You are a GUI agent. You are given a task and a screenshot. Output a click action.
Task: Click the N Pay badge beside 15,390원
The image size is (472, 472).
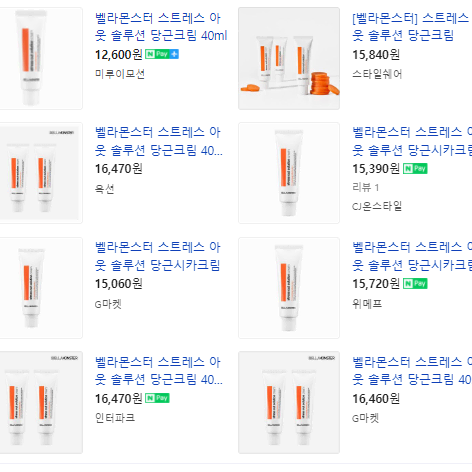(415, 169)
